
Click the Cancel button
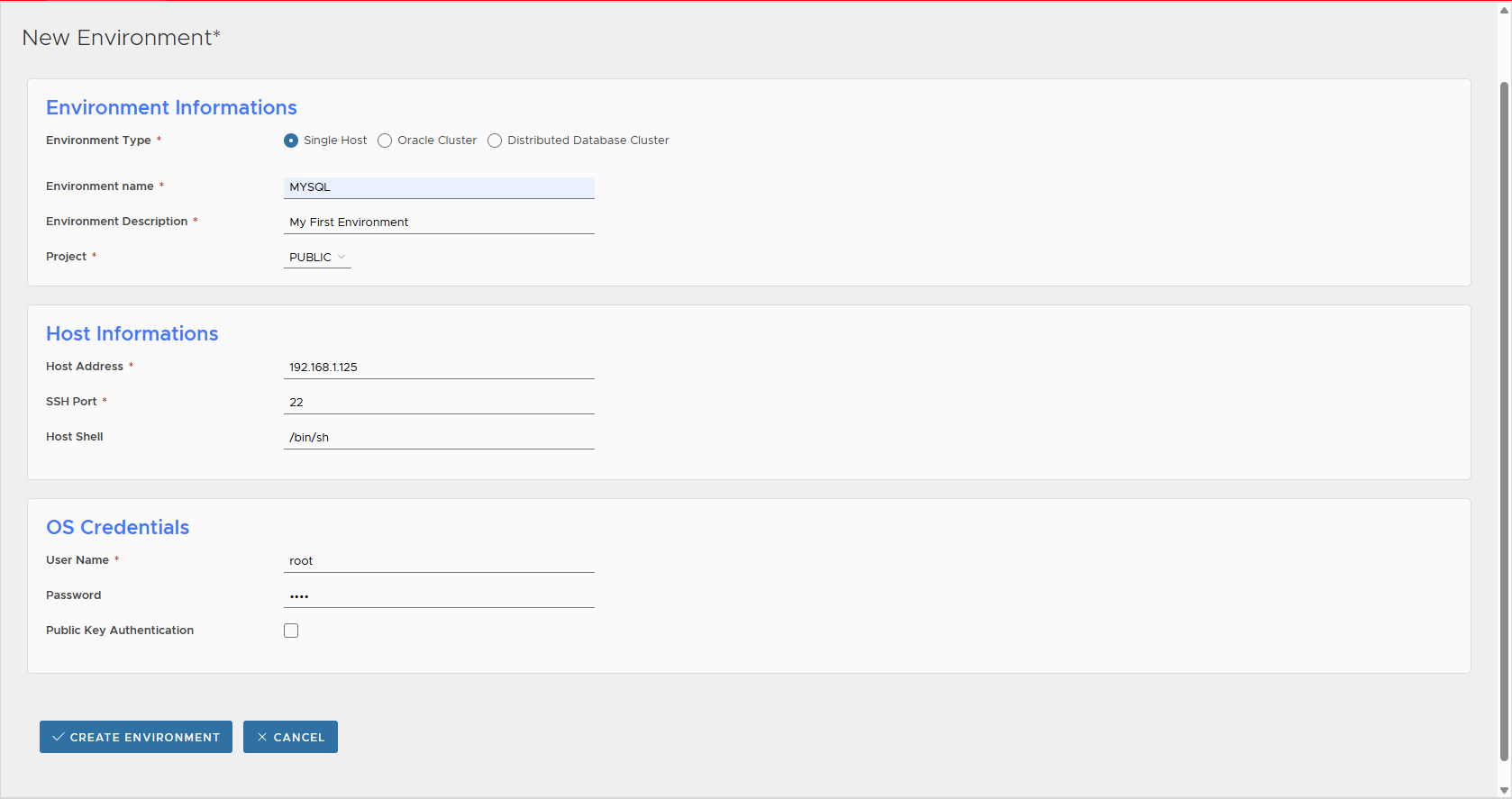click(290, 737)
